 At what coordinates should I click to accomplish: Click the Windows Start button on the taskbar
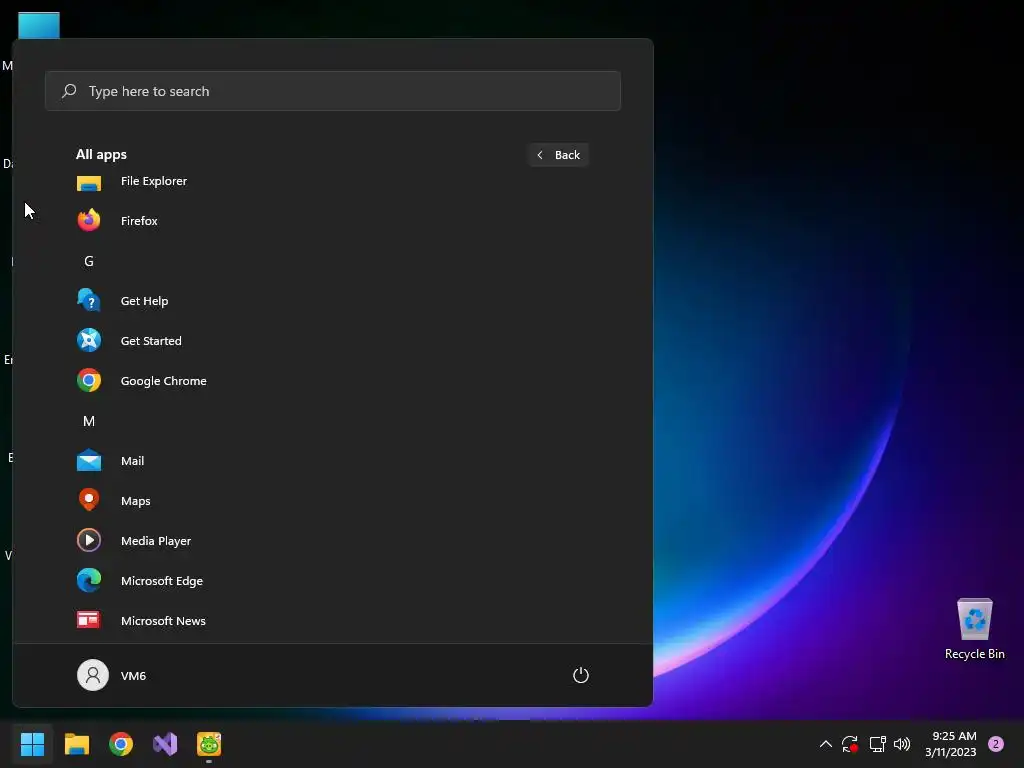tap(32, 744)
